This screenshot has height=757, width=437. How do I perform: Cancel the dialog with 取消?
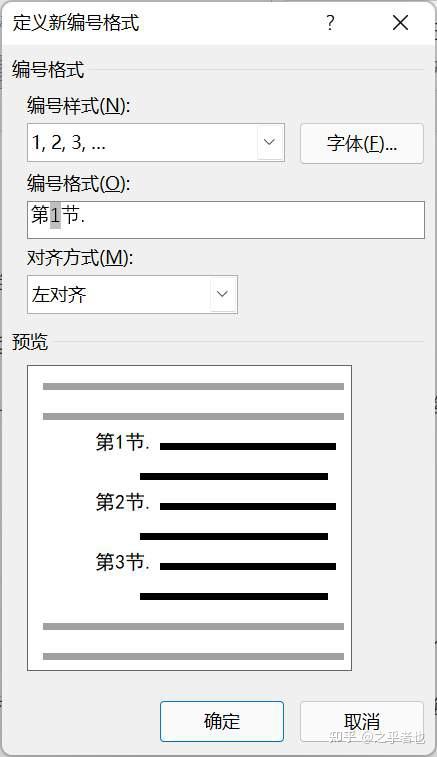362,721
